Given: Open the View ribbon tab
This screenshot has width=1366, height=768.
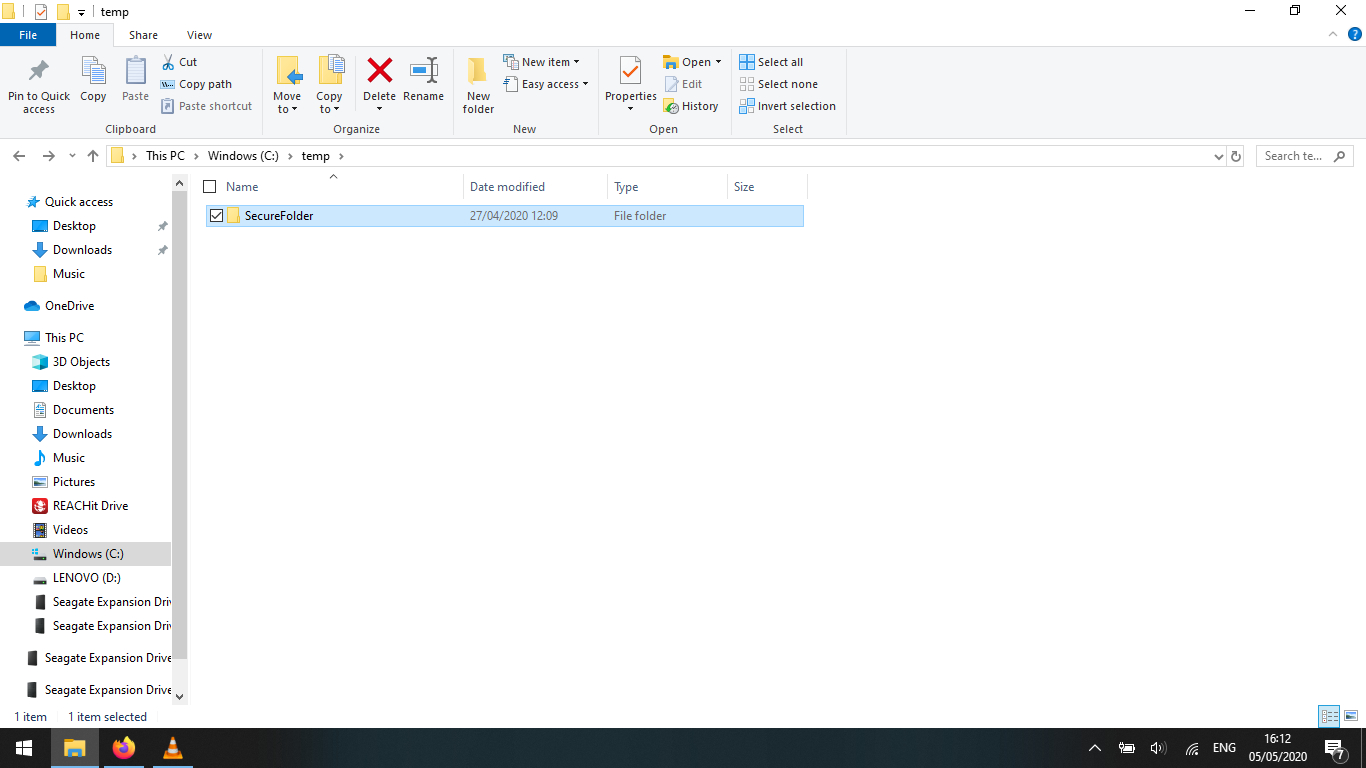Looking at the screenshot, I should tap(199, 35).
